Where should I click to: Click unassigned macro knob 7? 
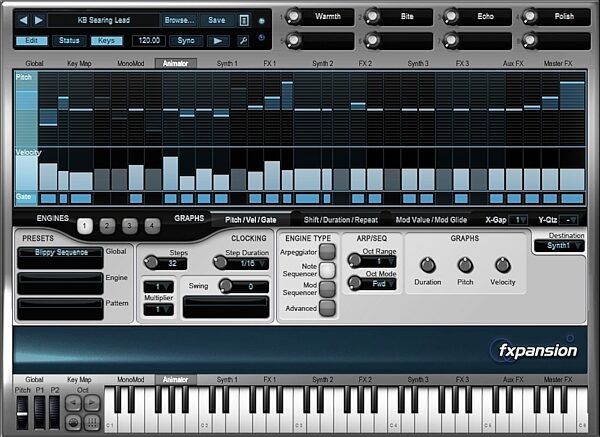[451, 40]
